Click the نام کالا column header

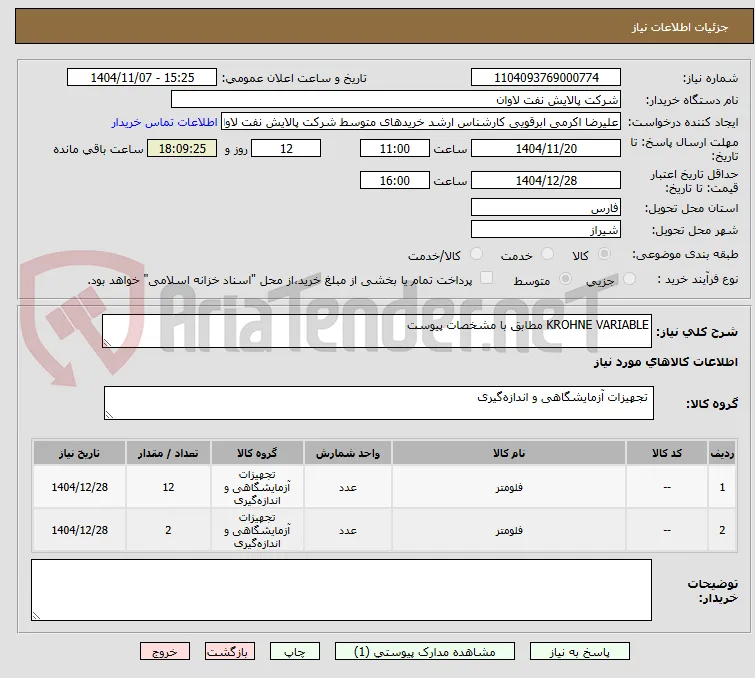tap(509, 453)
